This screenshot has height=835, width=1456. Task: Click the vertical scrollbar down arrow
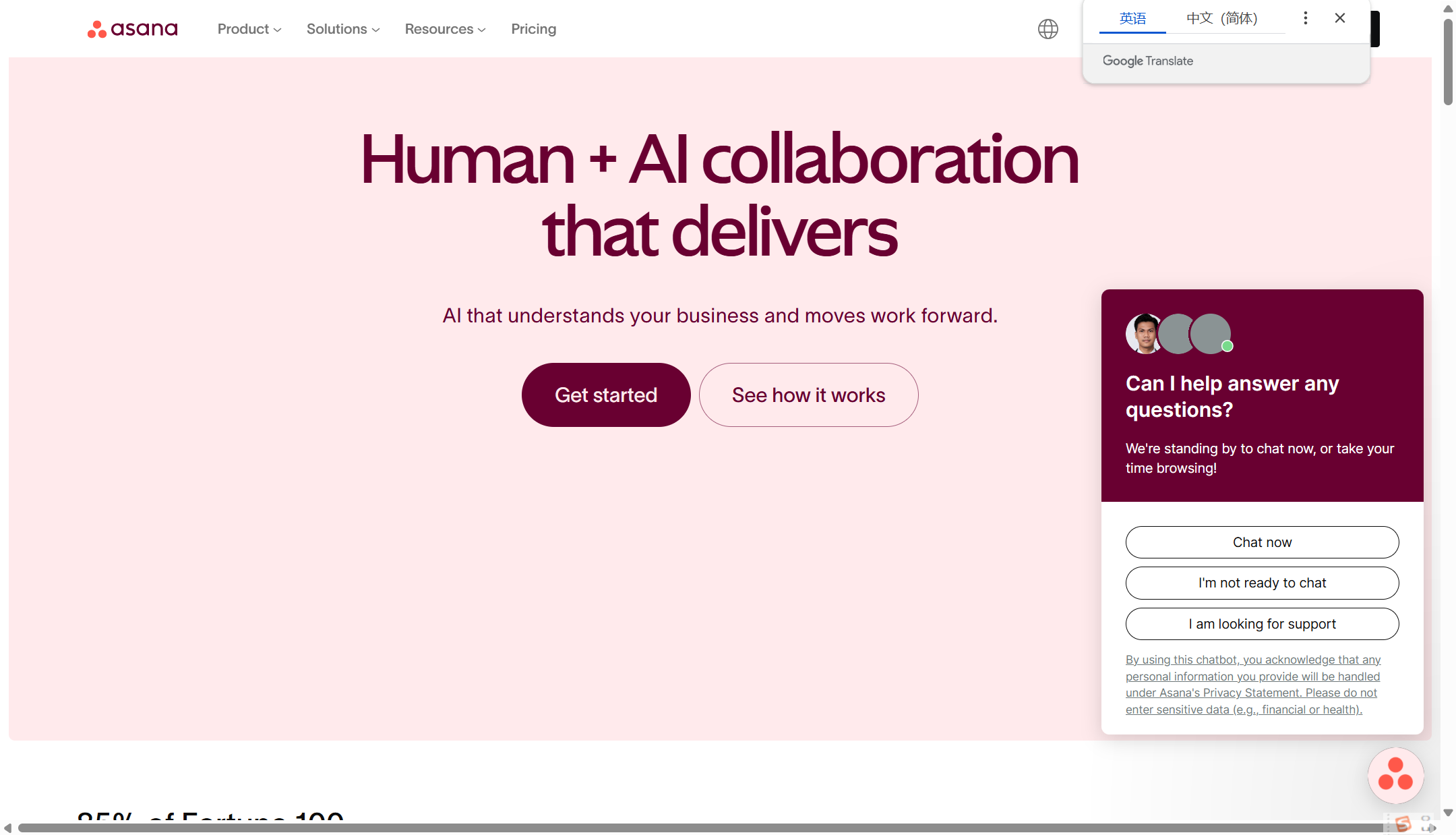pos(1447,813)
